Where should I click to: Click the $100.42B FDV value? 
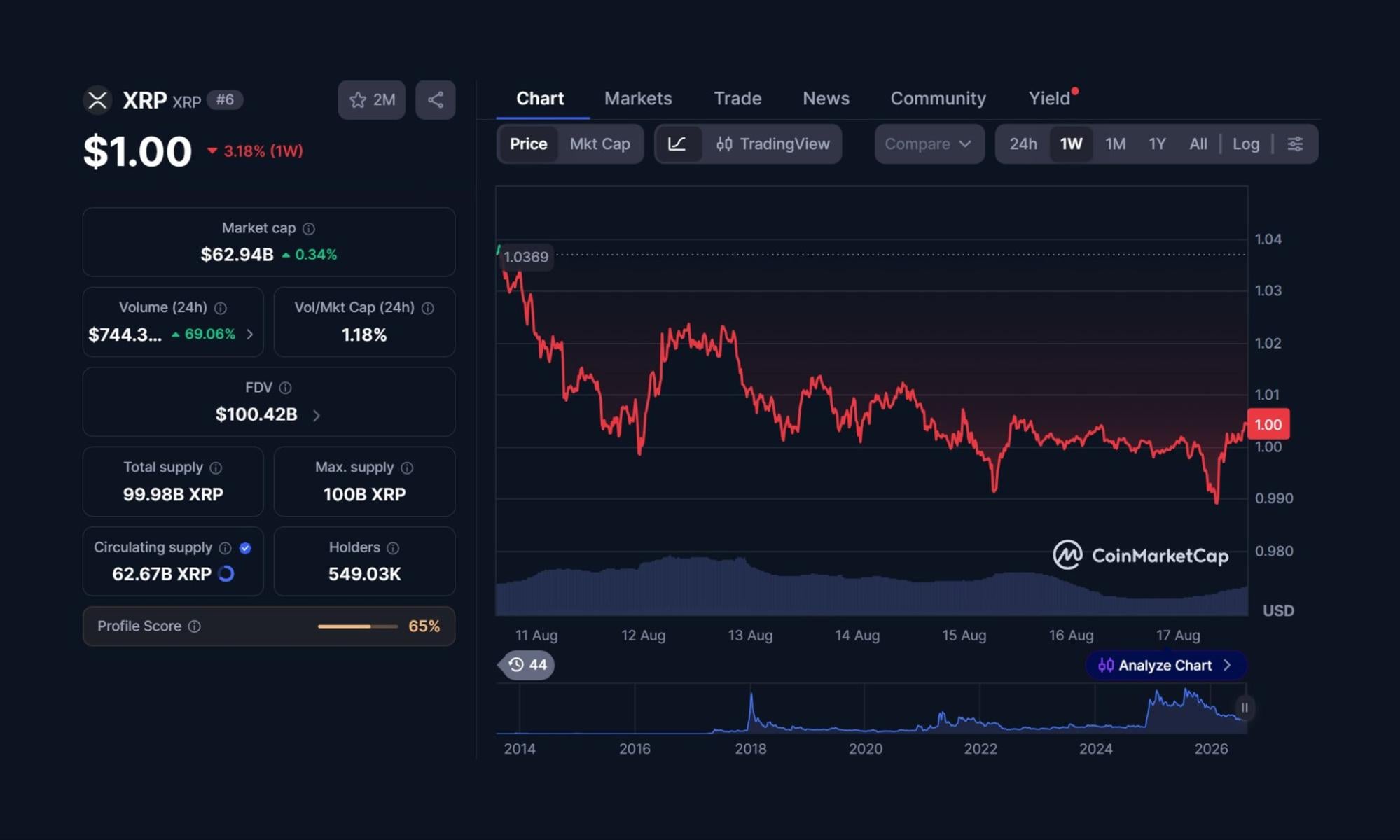click(256, 415)
